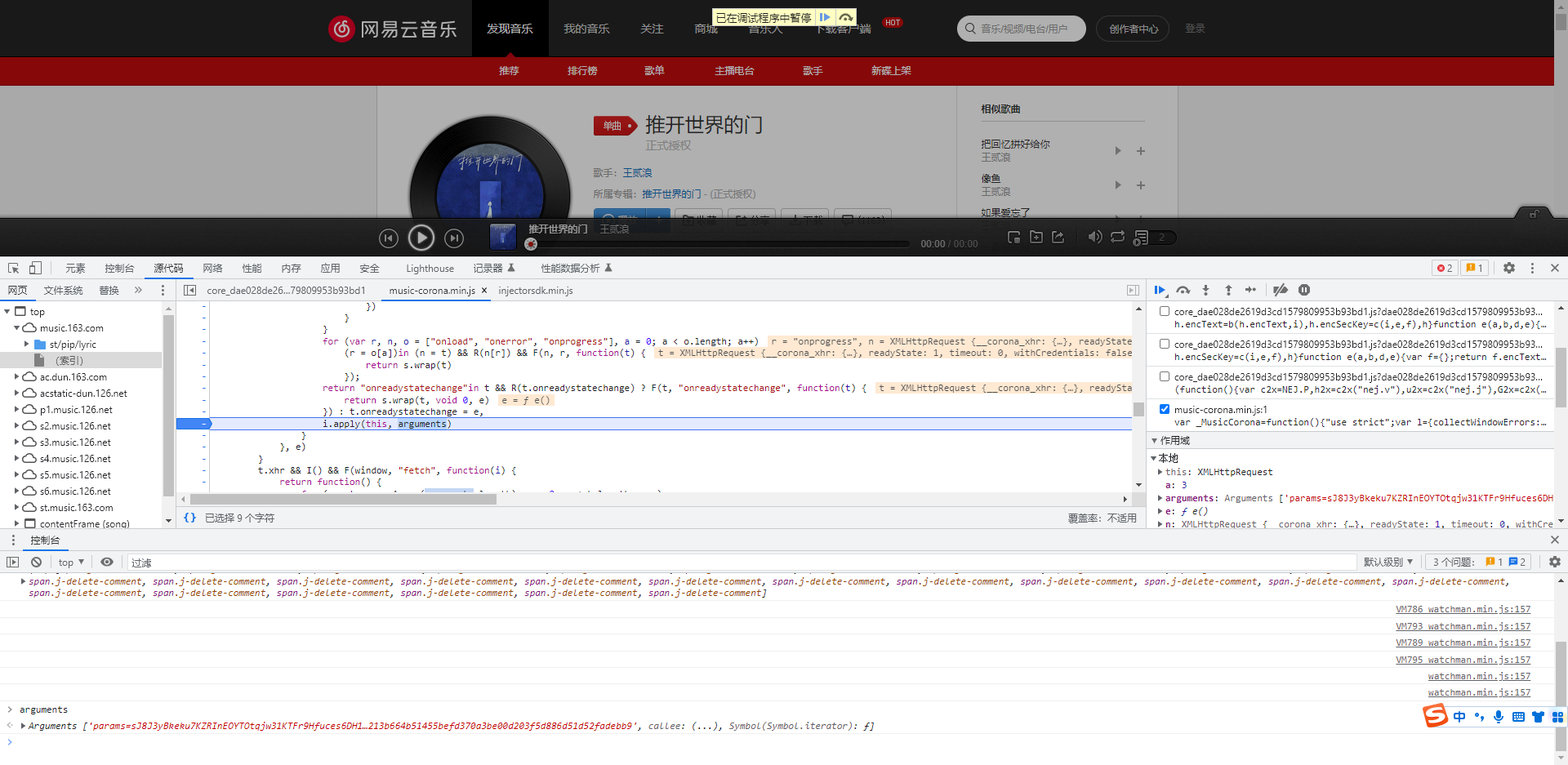
Task: Click the 创作者中心 button
Action: 1133,29
